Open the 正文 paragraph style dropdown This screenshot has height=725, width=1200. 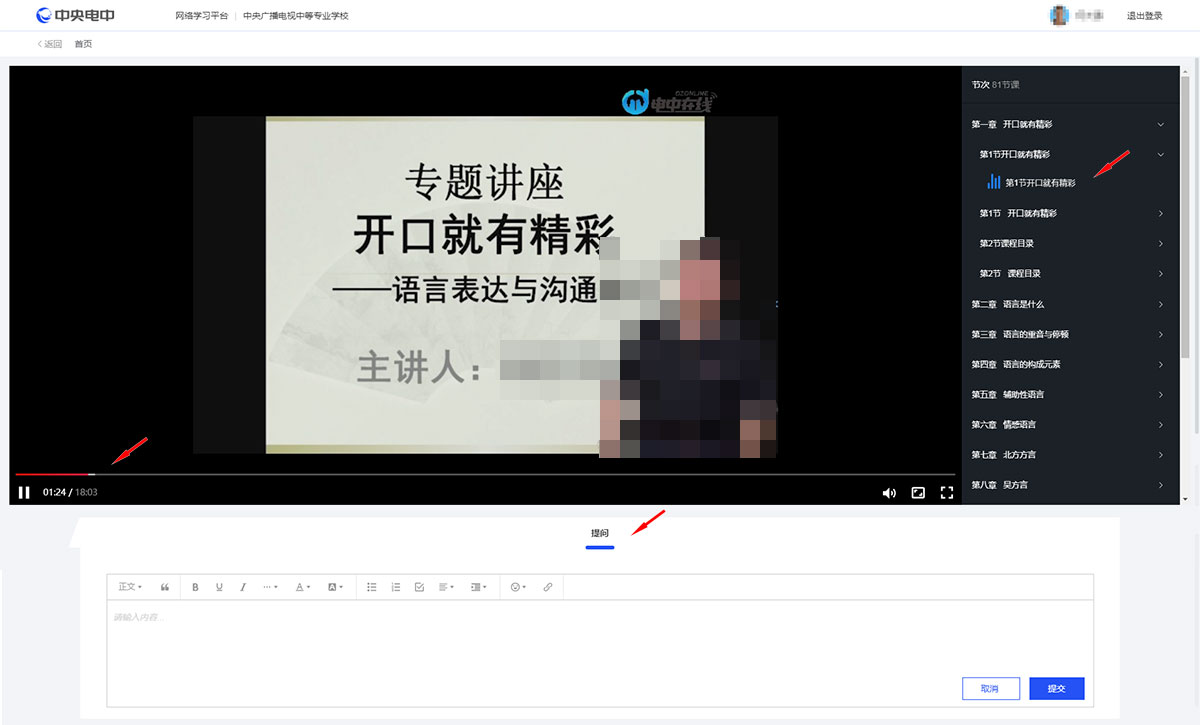129,587
